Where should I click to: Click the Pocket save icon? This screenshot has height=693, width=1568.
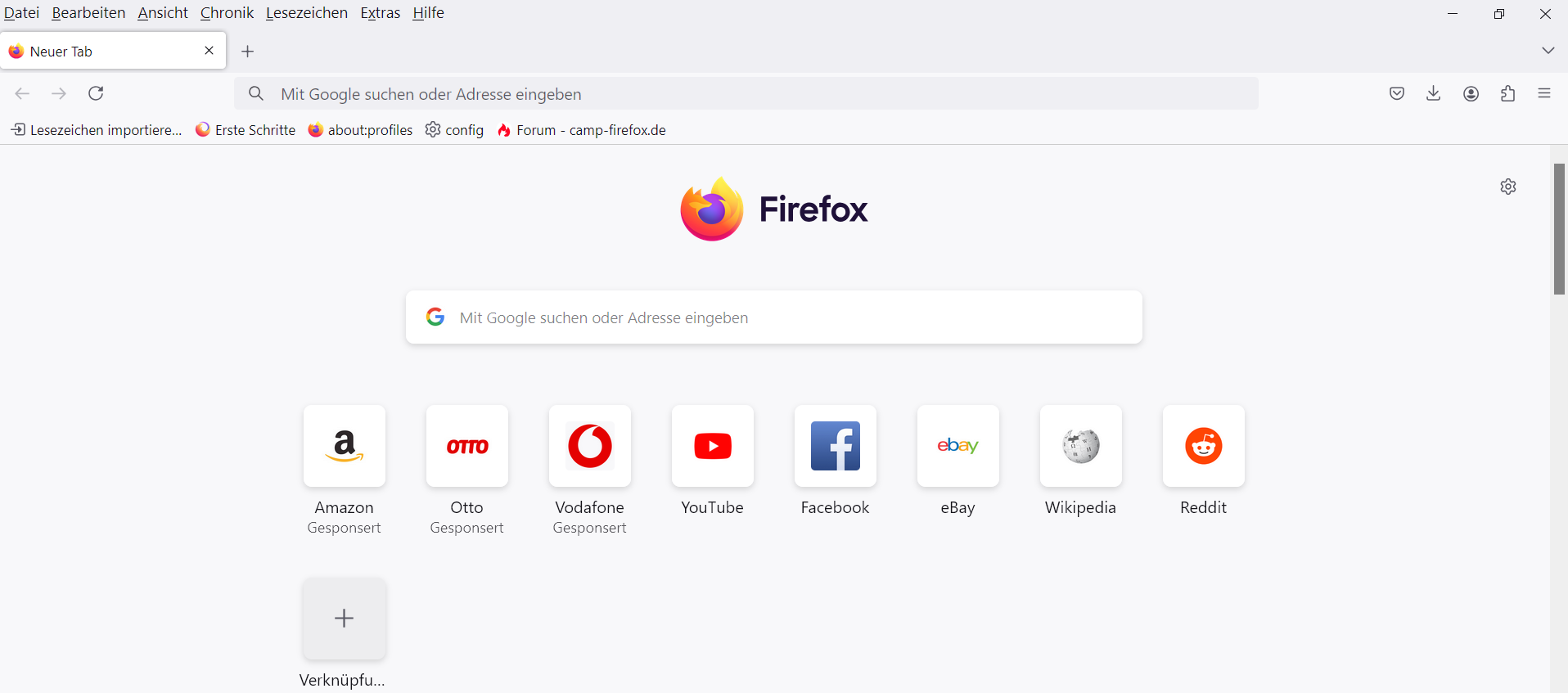click(x=1397, y=93)
